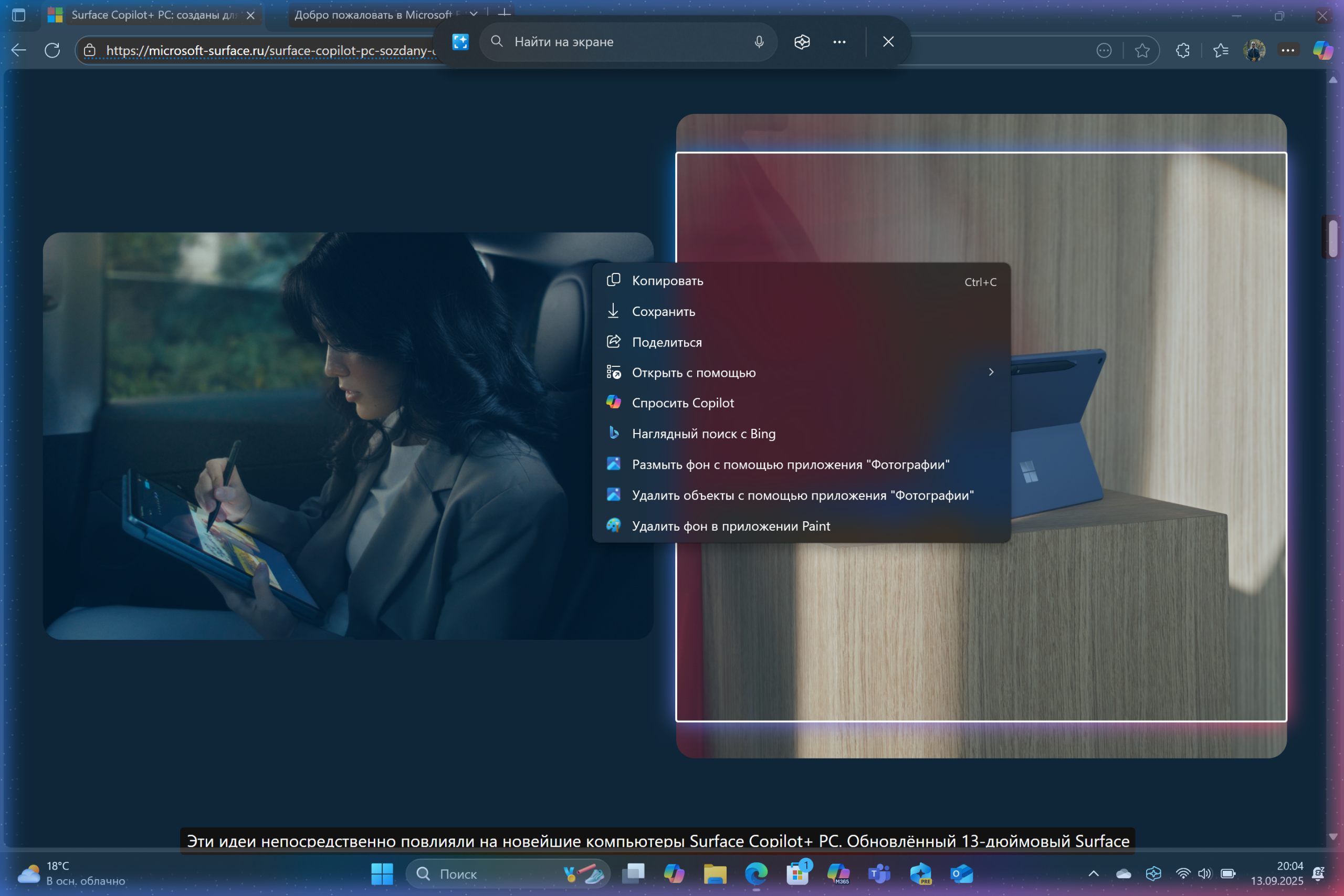Open notifications bell tray icon
This screenshot has height=896, width=1344.
pos(1319,873)
